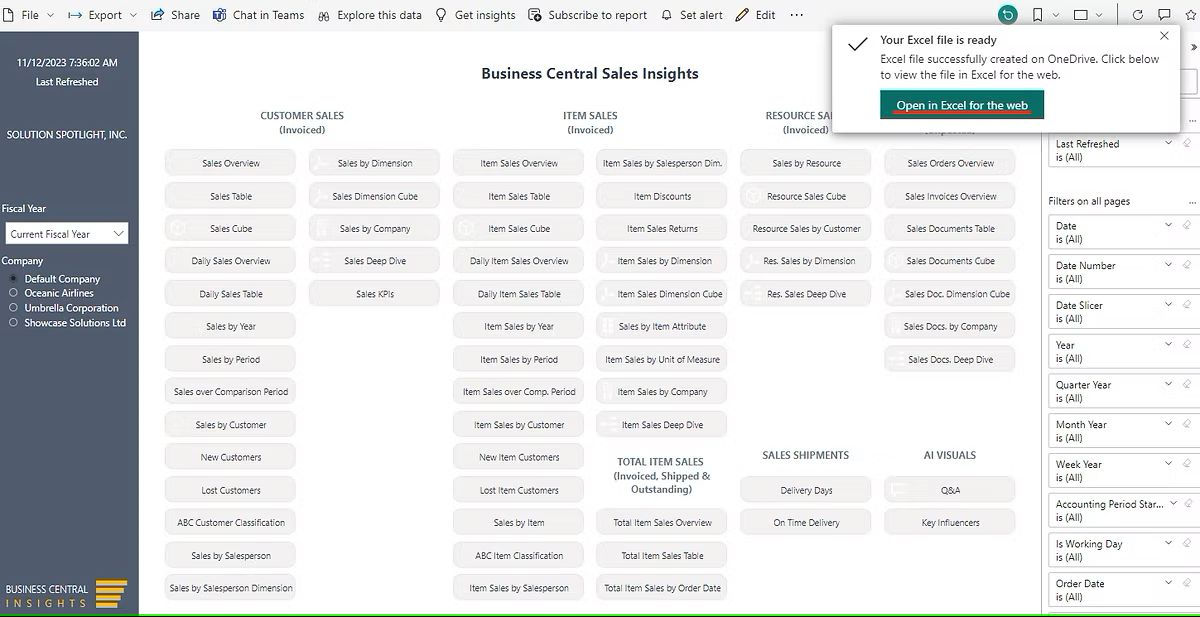Screen dimensions: 1200x617
Task: Open Item Sales by Salesperson page
Action: tap(519, 588)
